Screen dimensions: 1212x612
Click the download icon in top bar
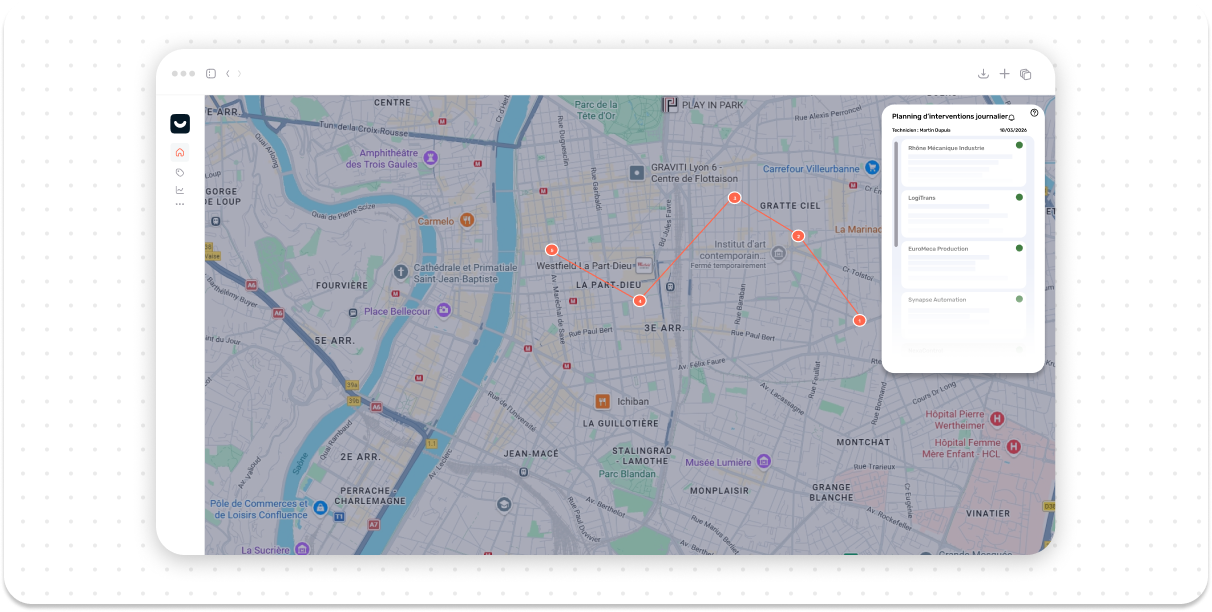pos(983,74)
